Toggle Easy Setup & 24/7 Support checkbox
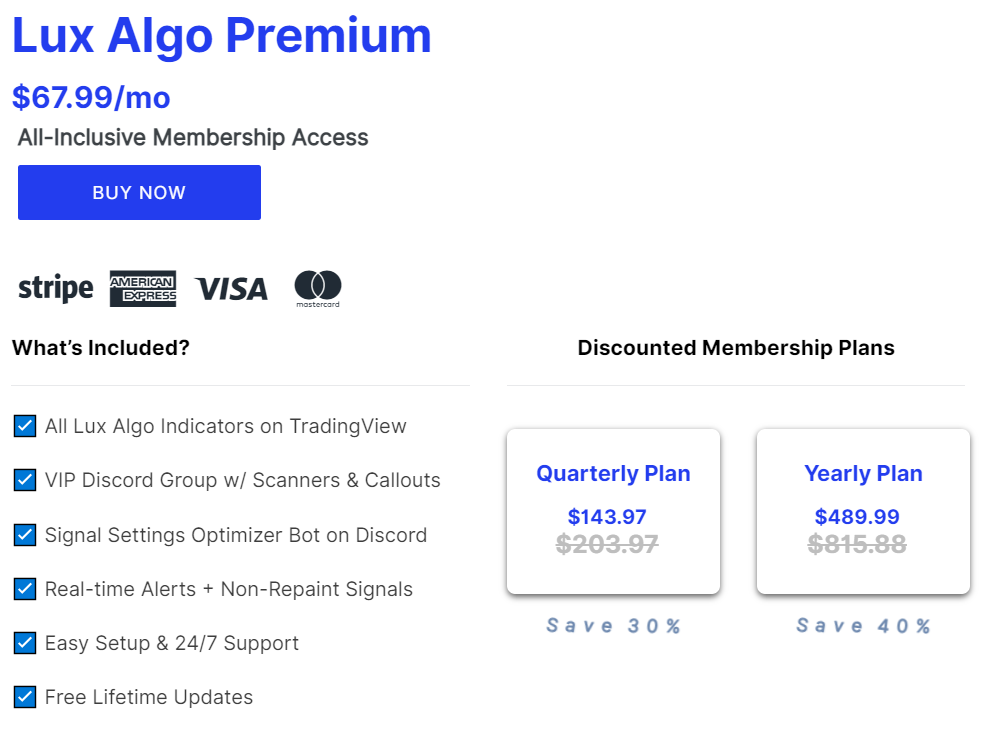Viewport: 992px width, 733px height. (25, 643)
